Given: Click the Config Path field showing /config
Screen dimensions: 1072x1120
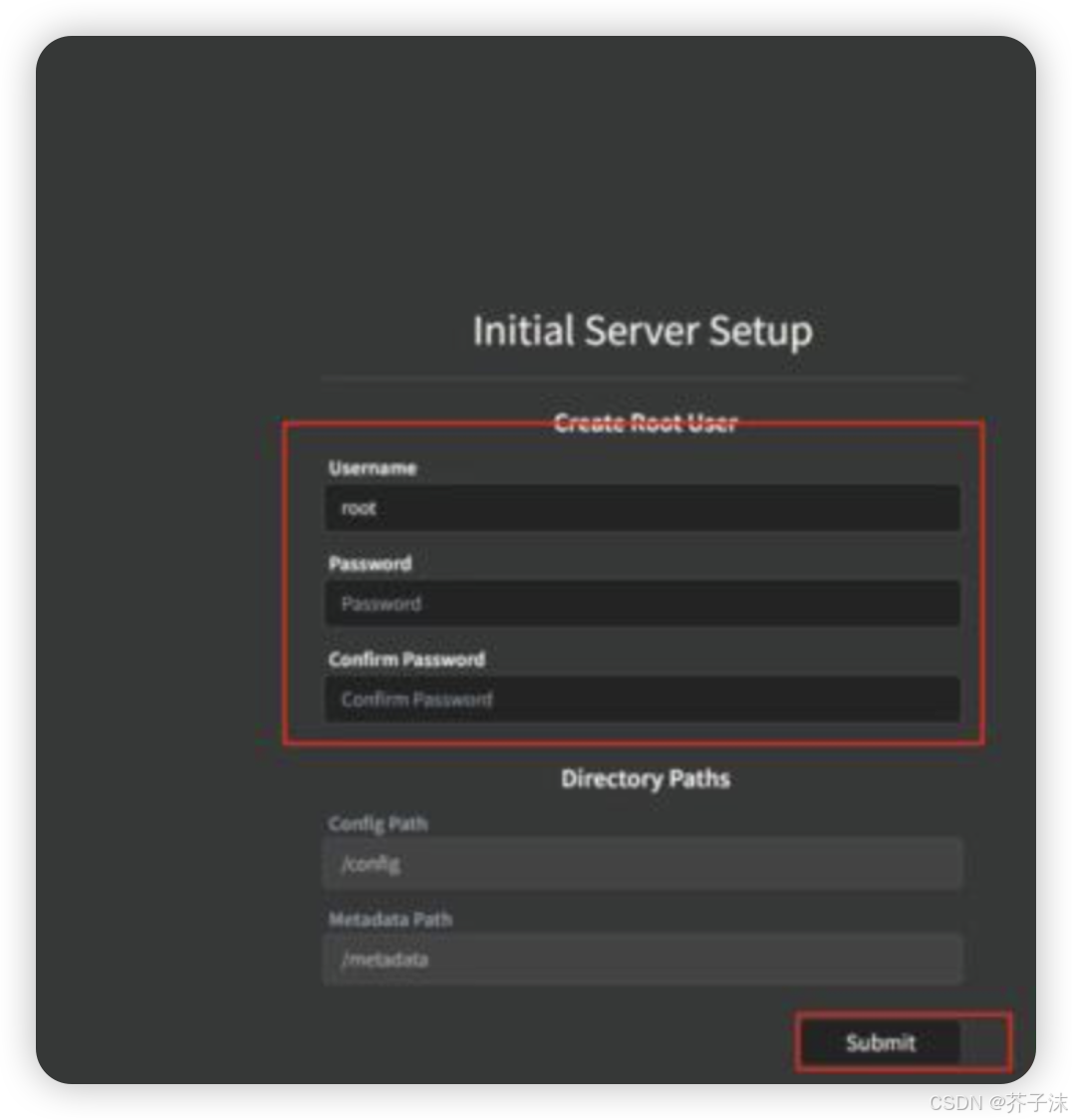Looking at the screenshot, I should pyautogui.click(x=642, y=864).
